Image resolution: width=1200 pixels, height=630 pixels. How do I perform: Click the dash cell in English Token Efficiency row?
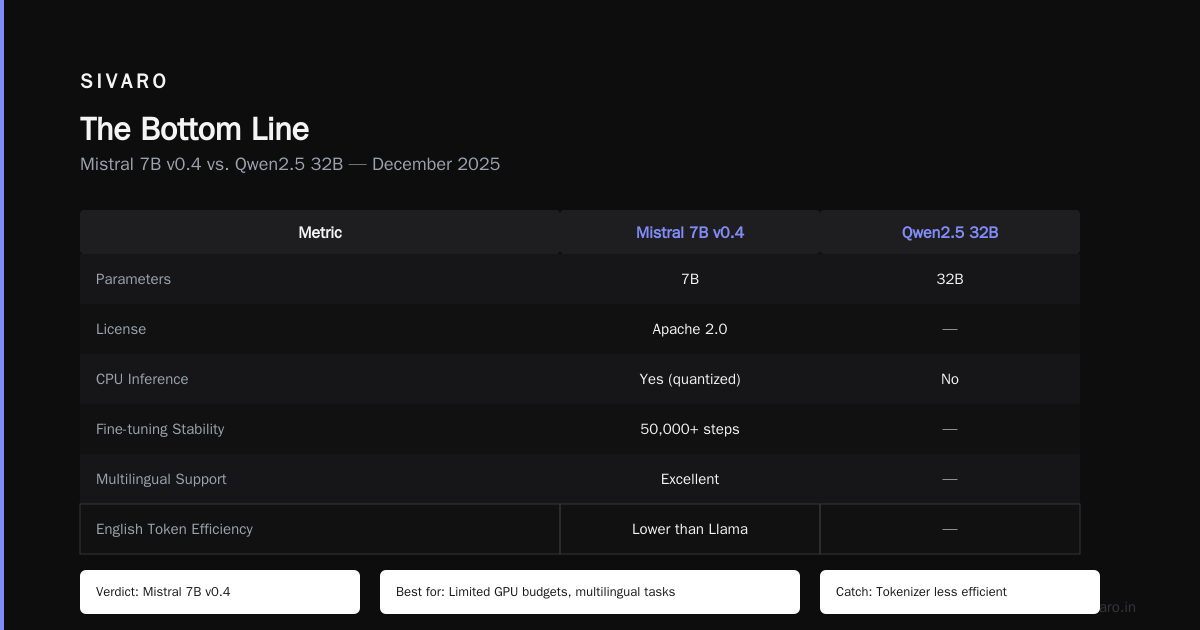pos(950,529)
